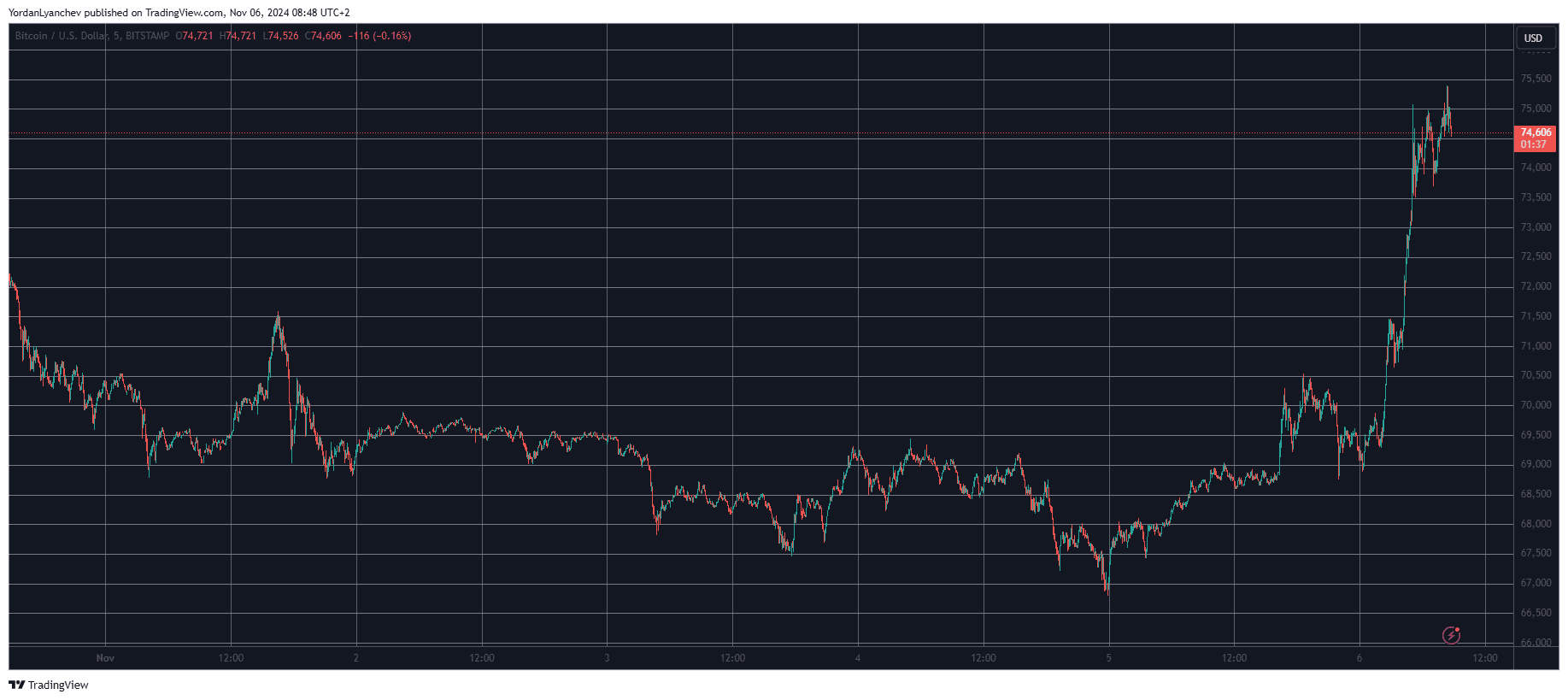Screen dimensions: 1568x700
Task: Click the open value O74,721
Action: click(194, 36)
